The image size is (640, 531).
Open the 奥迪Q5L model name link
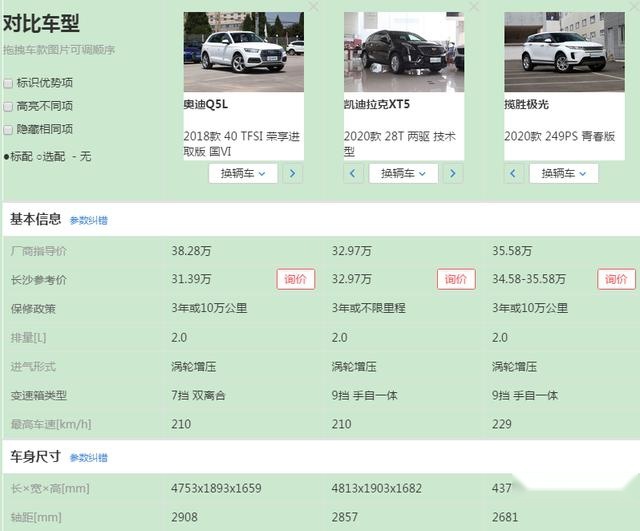click(206, 104)
